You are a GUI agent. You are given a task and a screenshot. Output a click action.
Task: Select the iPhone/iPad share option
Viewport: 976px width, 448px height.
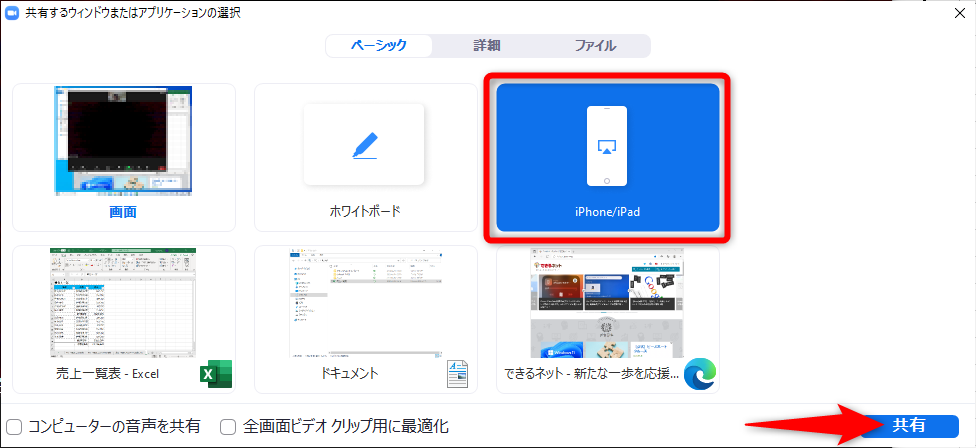click(608, 157)
